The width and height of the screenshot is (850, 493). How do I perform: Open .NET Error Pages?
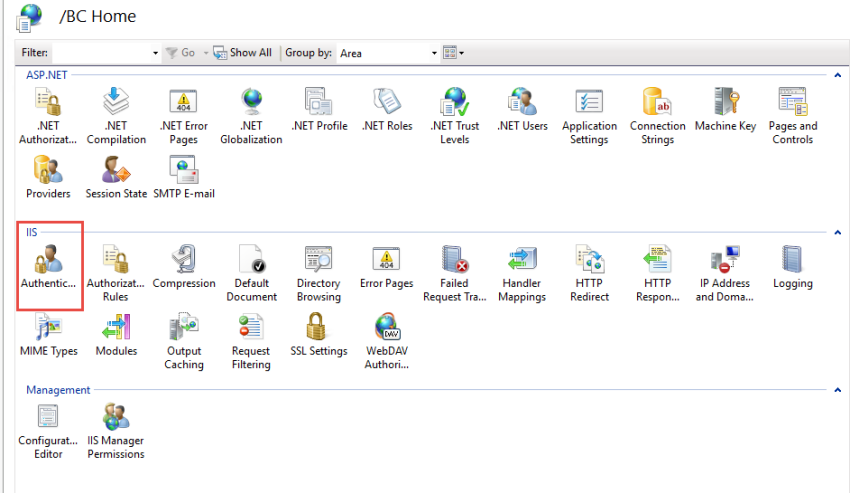point(184,116)
